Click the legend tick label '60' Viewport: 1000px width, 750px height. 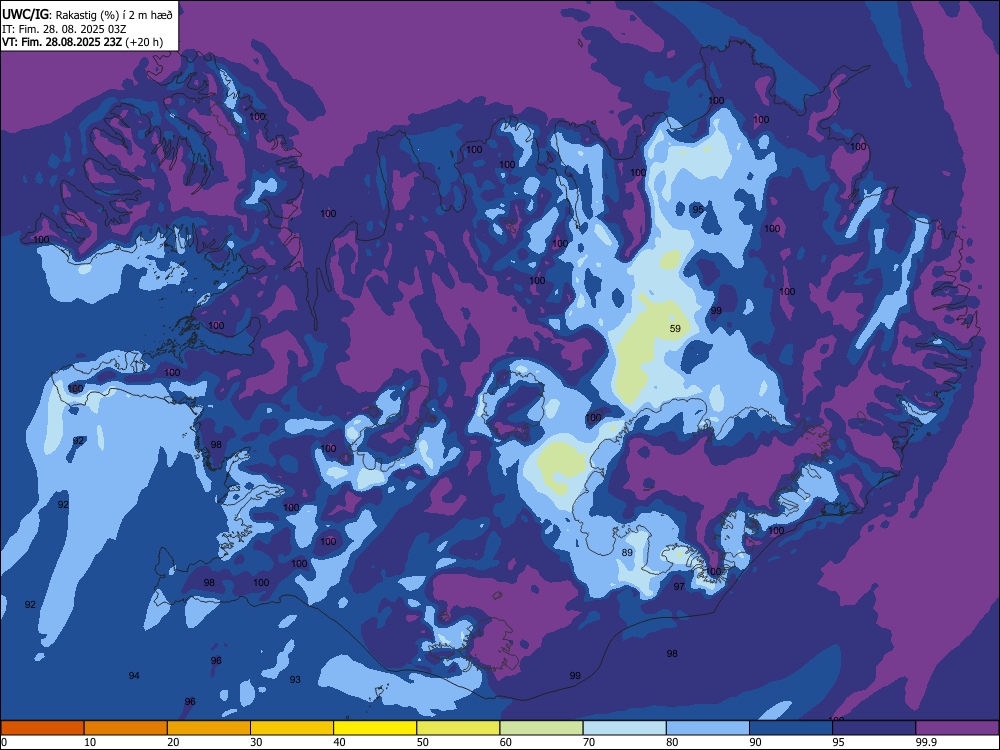tap(506, 742)
